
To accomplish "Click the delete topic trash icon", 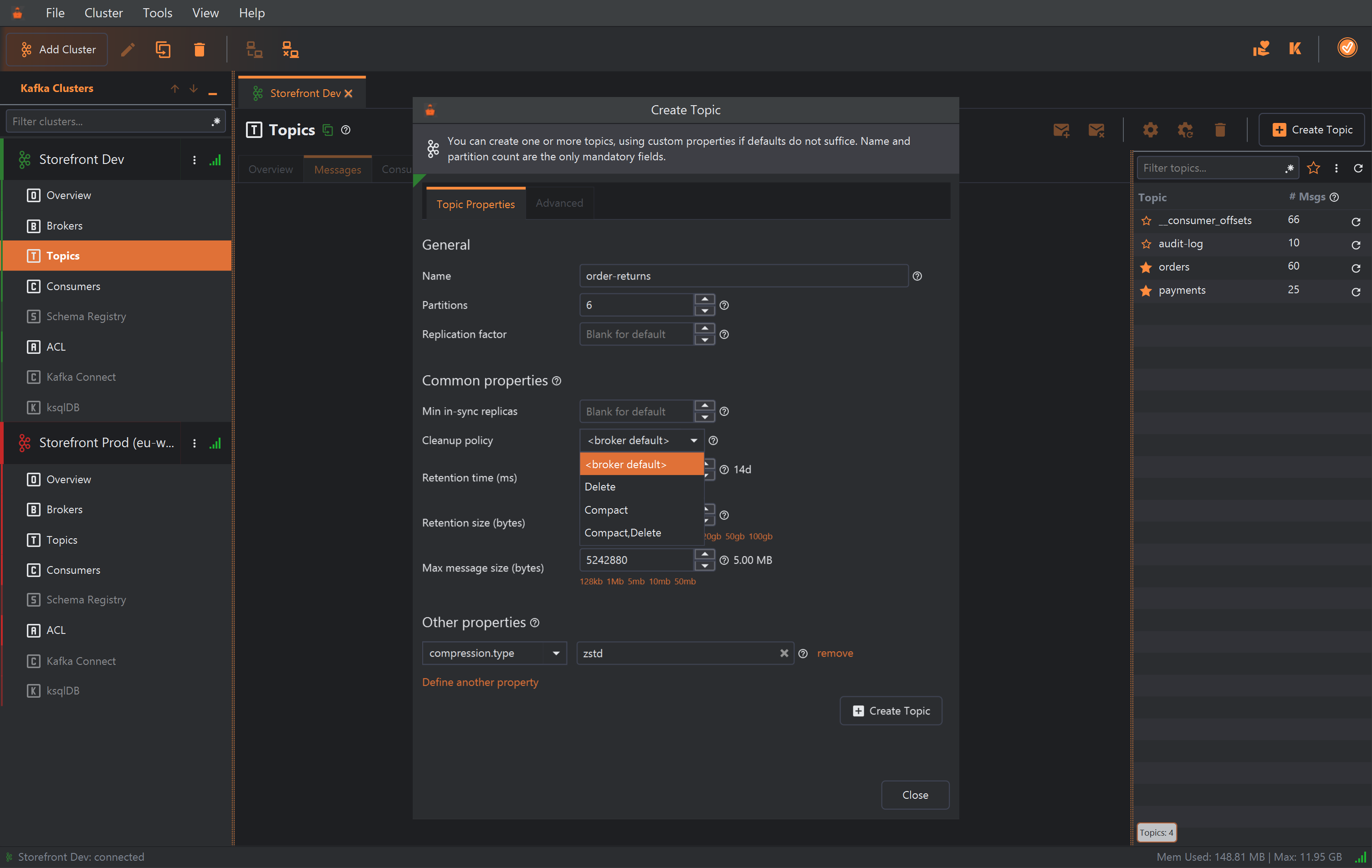I will coord(1220,130).
